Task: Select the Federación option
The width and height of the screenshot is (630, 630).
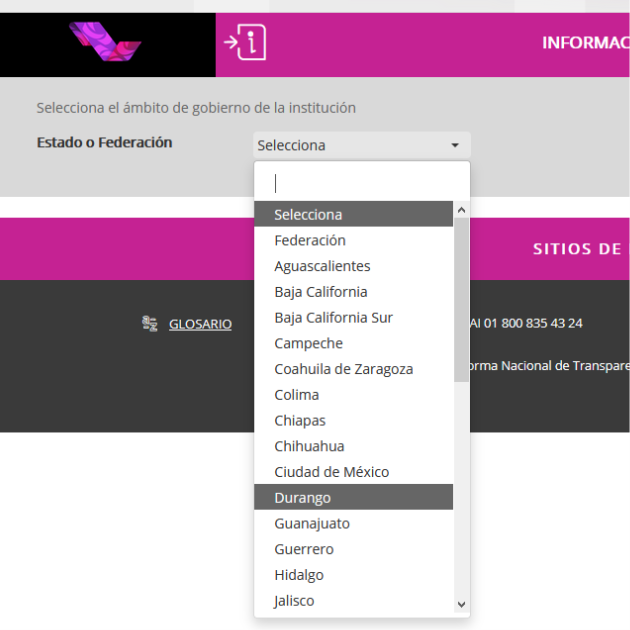Action: pyautogui.click(x=310, y=240)
